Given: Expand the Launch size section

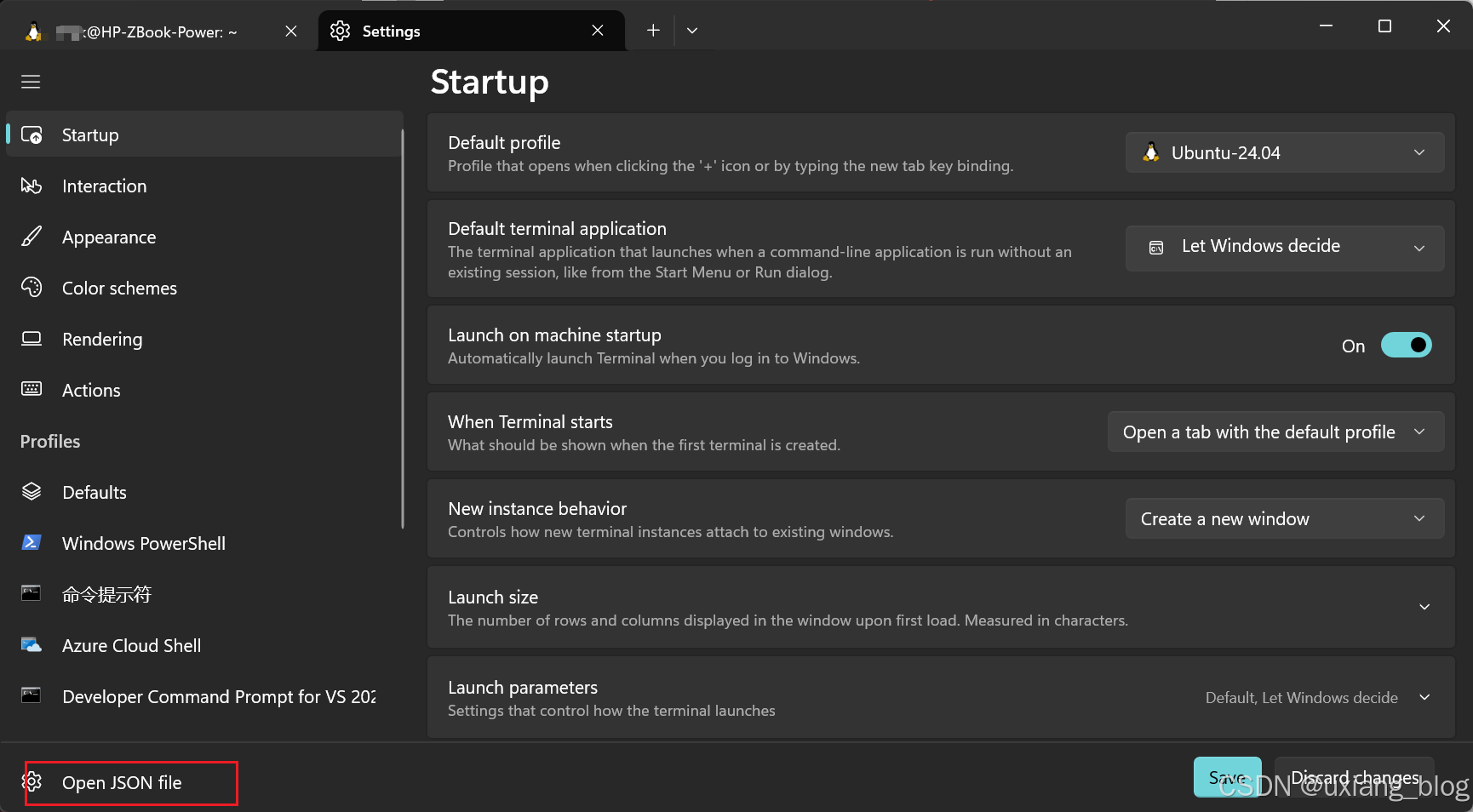Looking at the screenshot, I should click(1424, 607).
